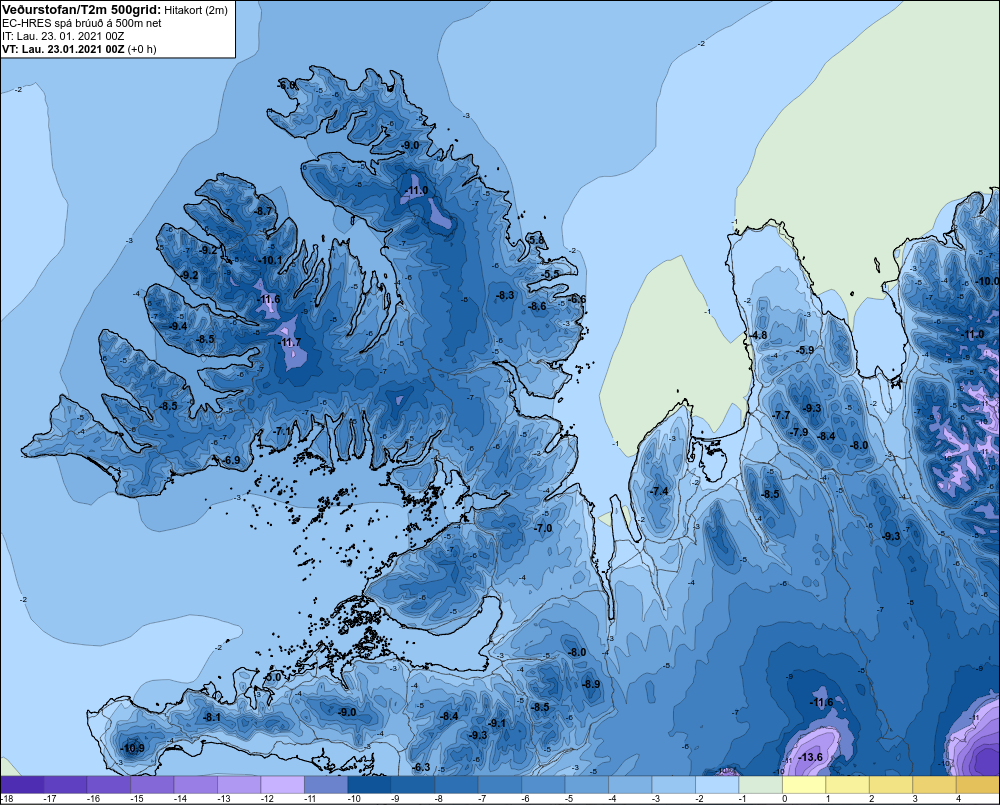Image resolution: width=1000 pixels, height=805 pixels.
Task: Select the -10.9 temperature label
Action: [x=132, y=748]
